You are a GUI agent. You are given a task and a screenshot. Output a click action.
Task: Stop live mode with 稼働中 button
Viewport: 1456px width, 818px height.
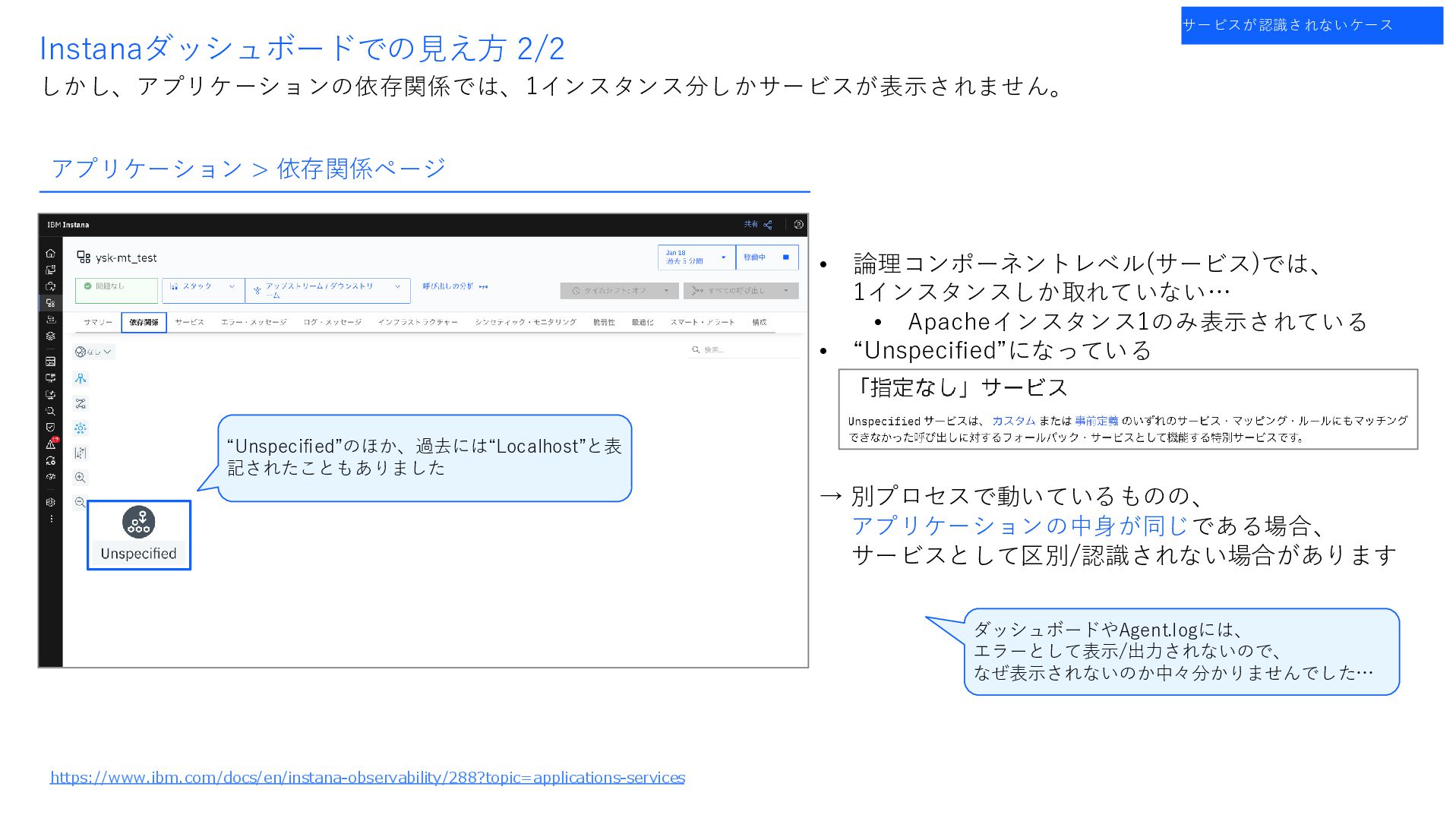[767, 257]
